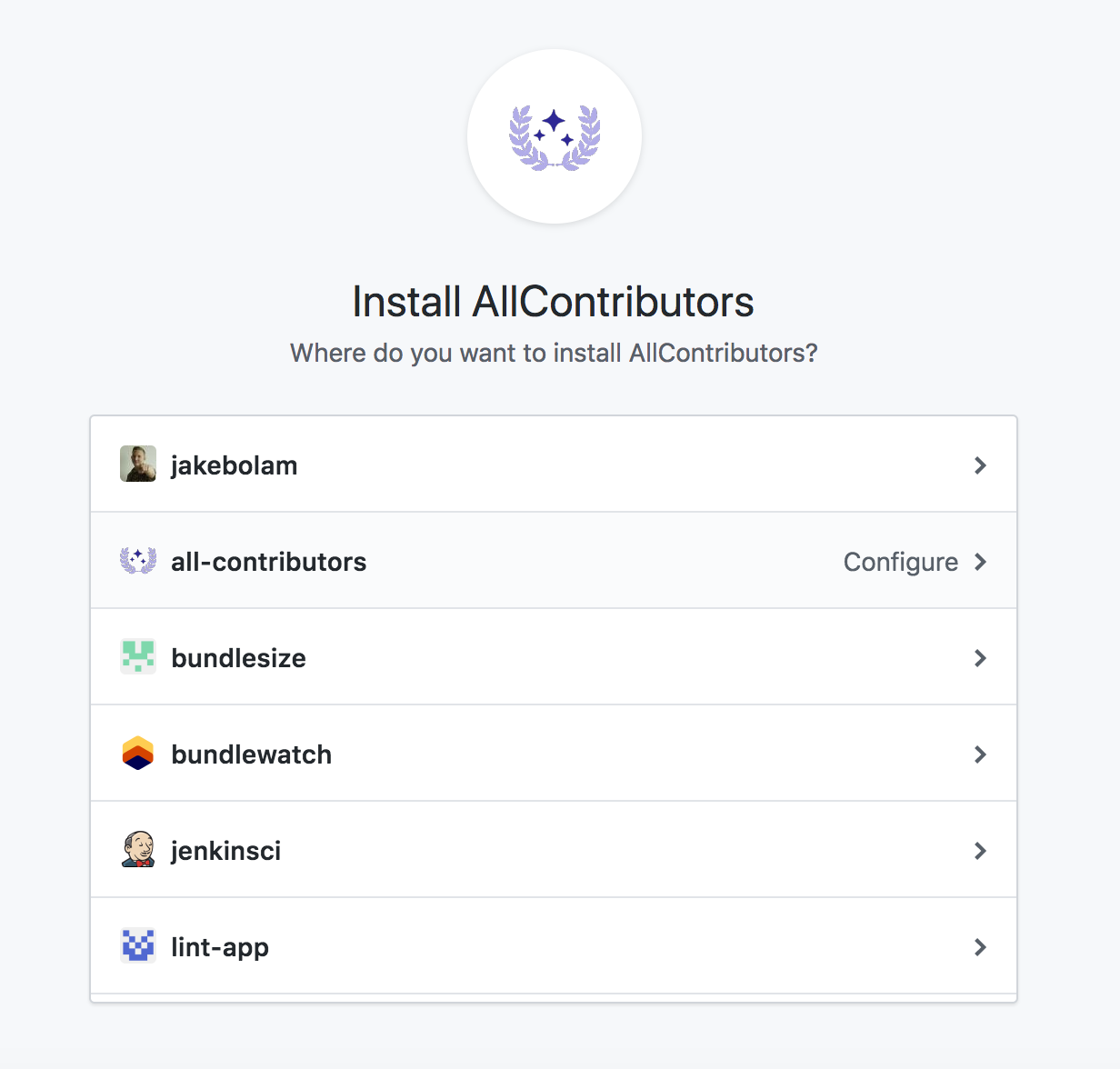Click jakebolam's profile avatar
This screenshot has width=1120, height=1069.
[138, 464]
